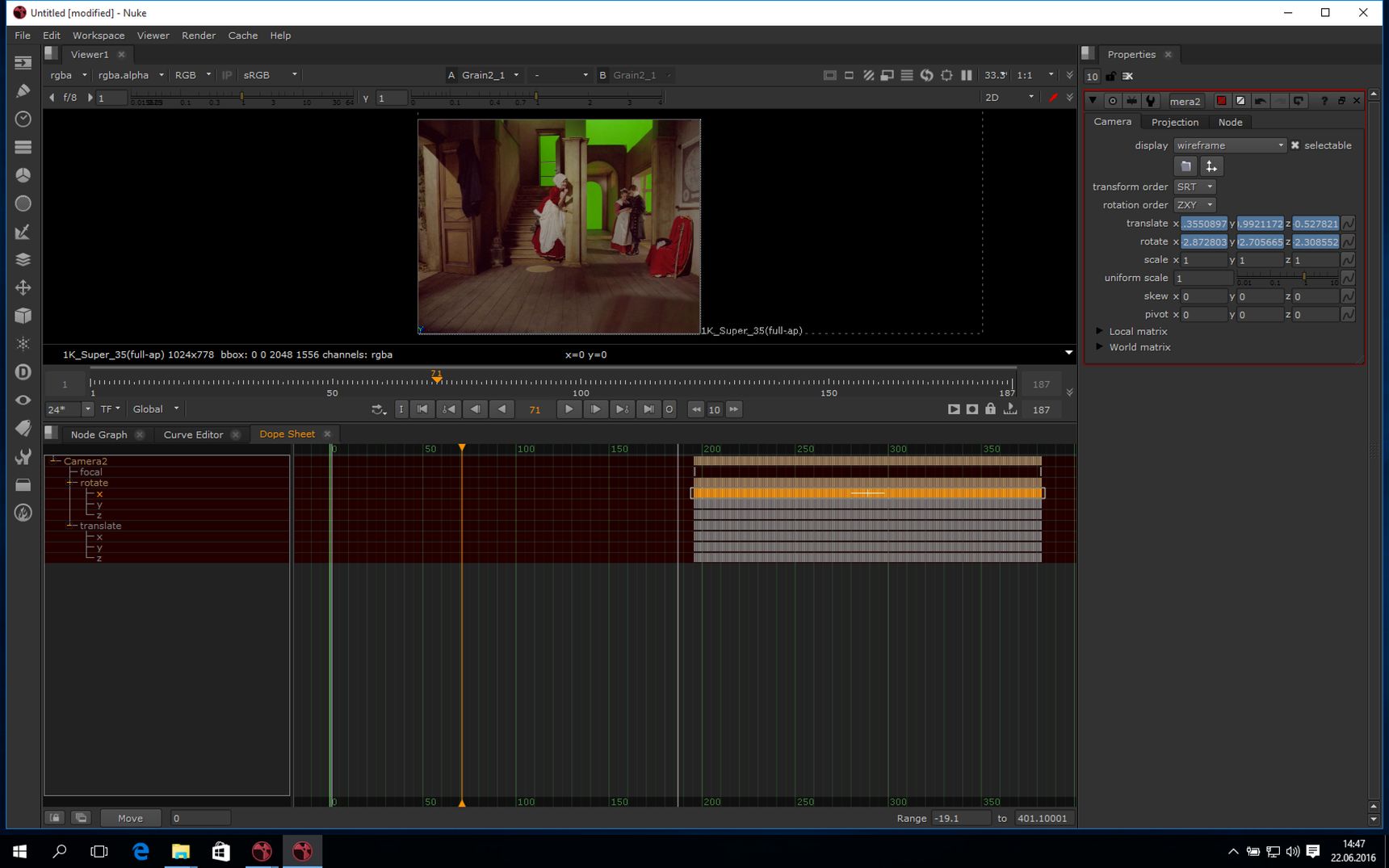Open the rotate animation curve menu
This screenshot has height=868, width=1389.
pyautogui.click(x=1348, y=241)
